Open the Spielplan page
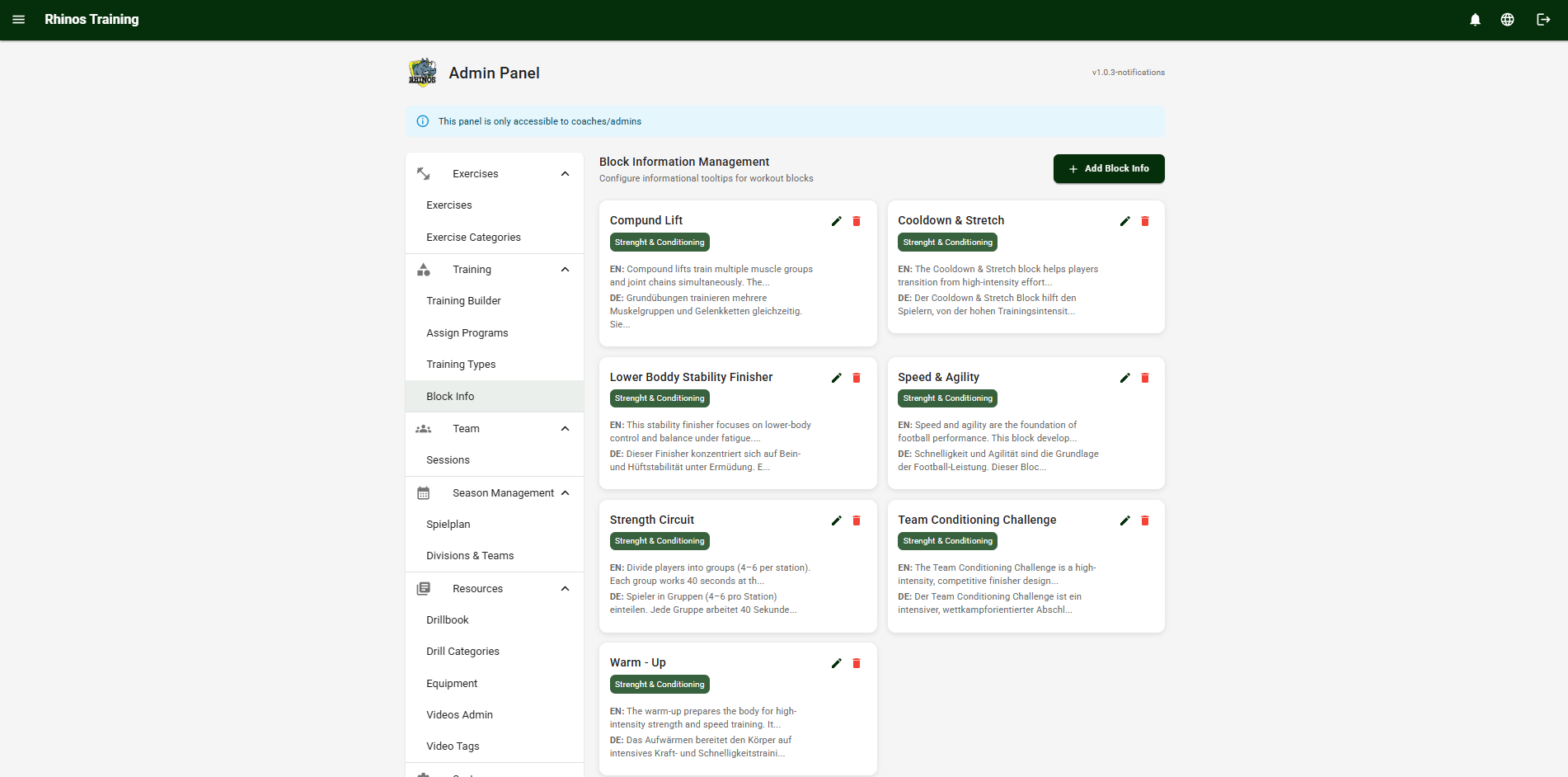 click(x=495, y=525)
